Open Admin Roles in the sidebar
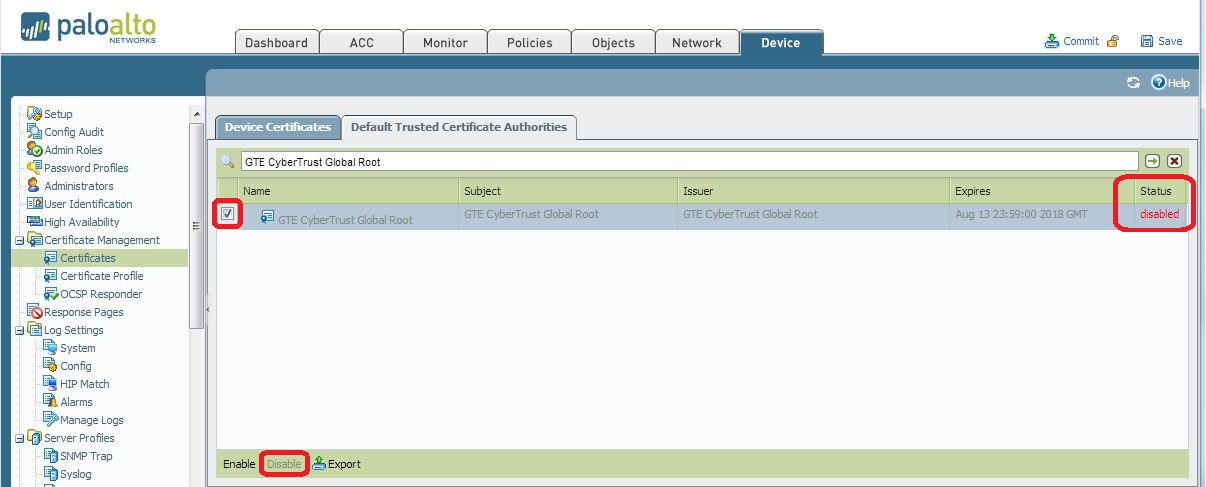The width and height of the screenshot is (1206, 487). pyautogui.click(x=73, y=150)
